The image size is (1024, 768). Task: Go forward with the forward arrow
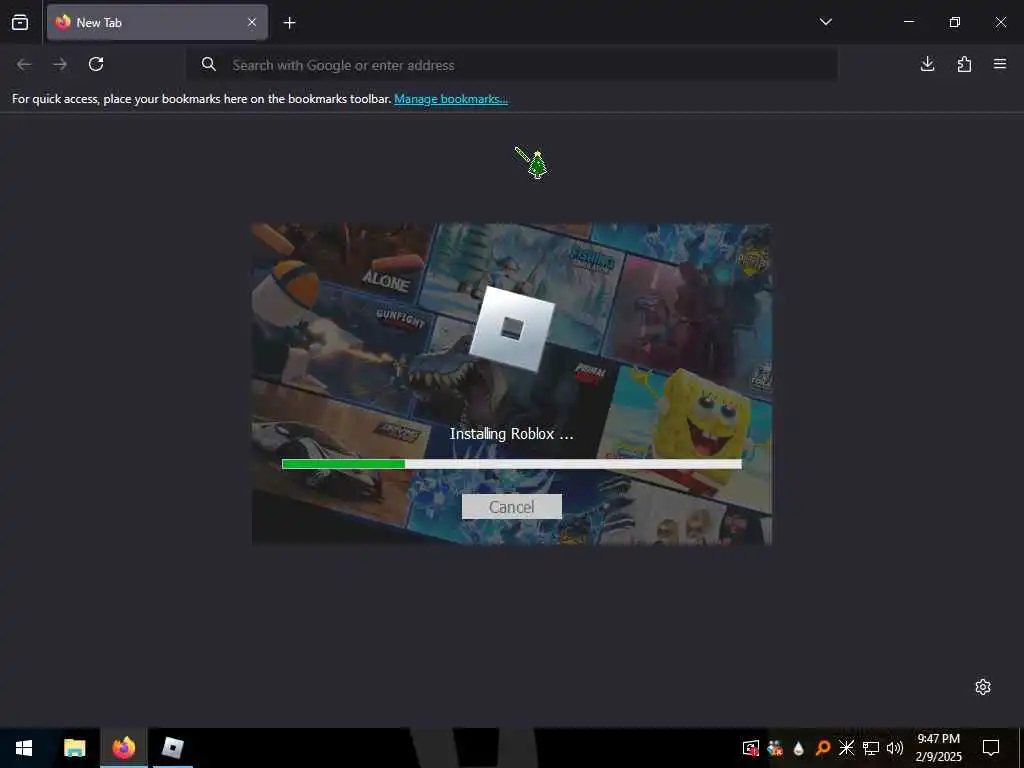[x=60, y=64]
